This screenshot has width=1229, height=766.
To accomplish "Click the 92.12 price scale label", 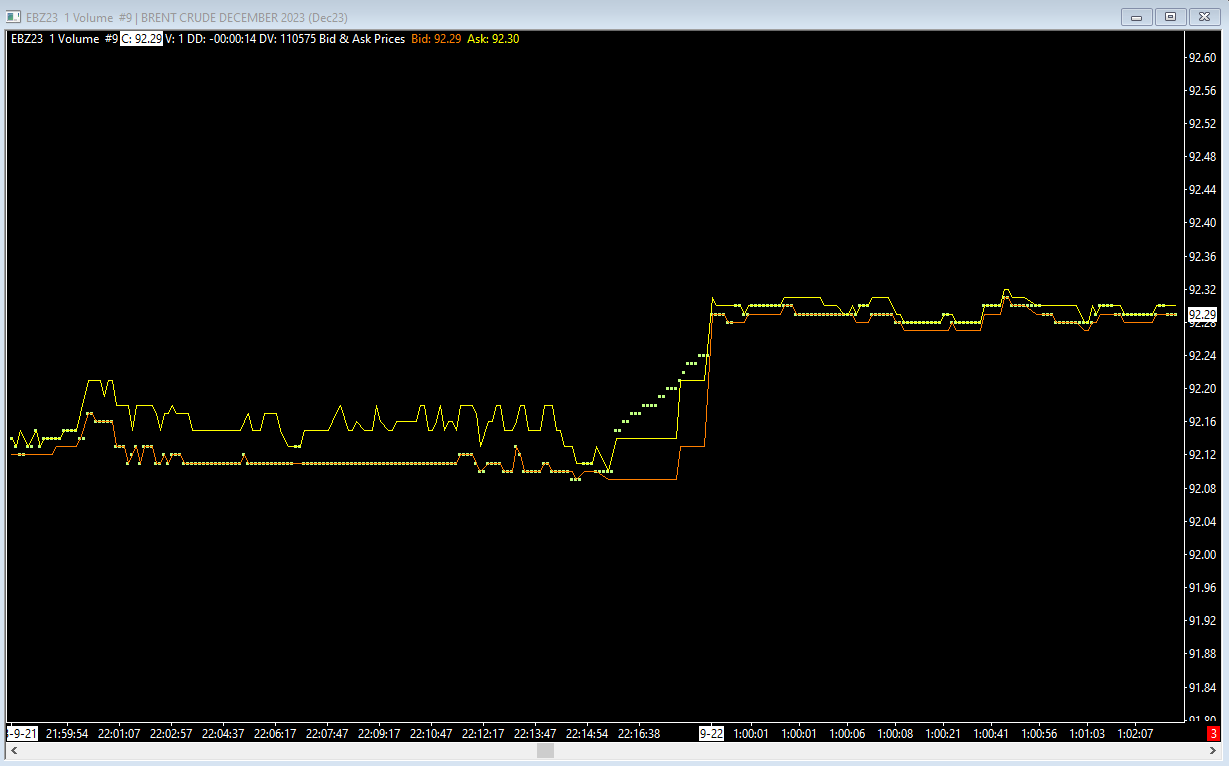I will [1201, 455].
